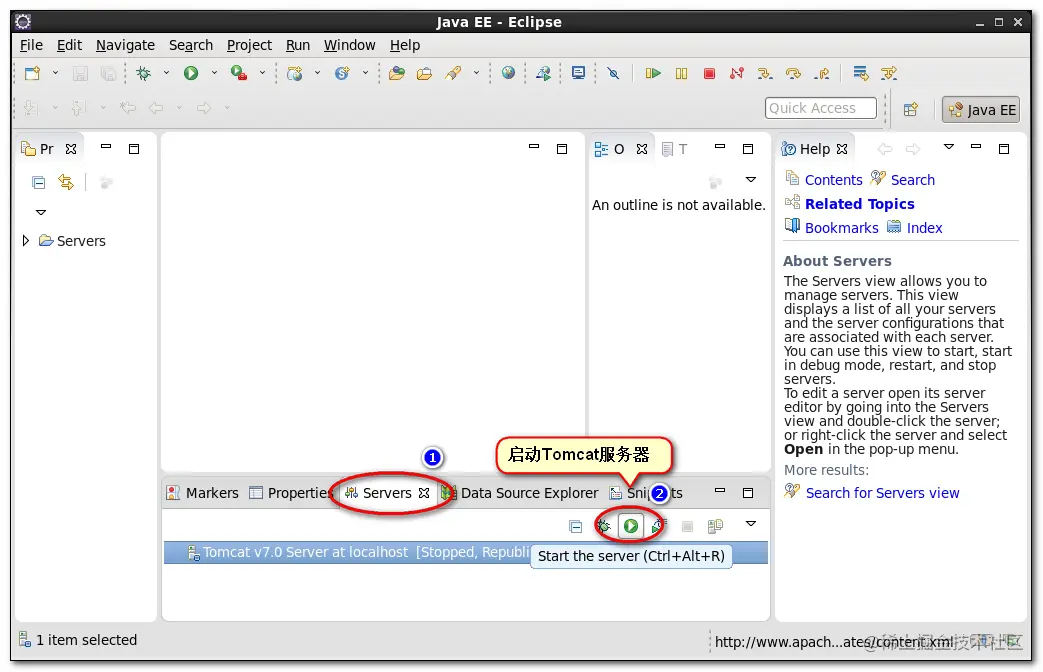
Task: Open the Project menu
Action: click(x=249, y=45)
